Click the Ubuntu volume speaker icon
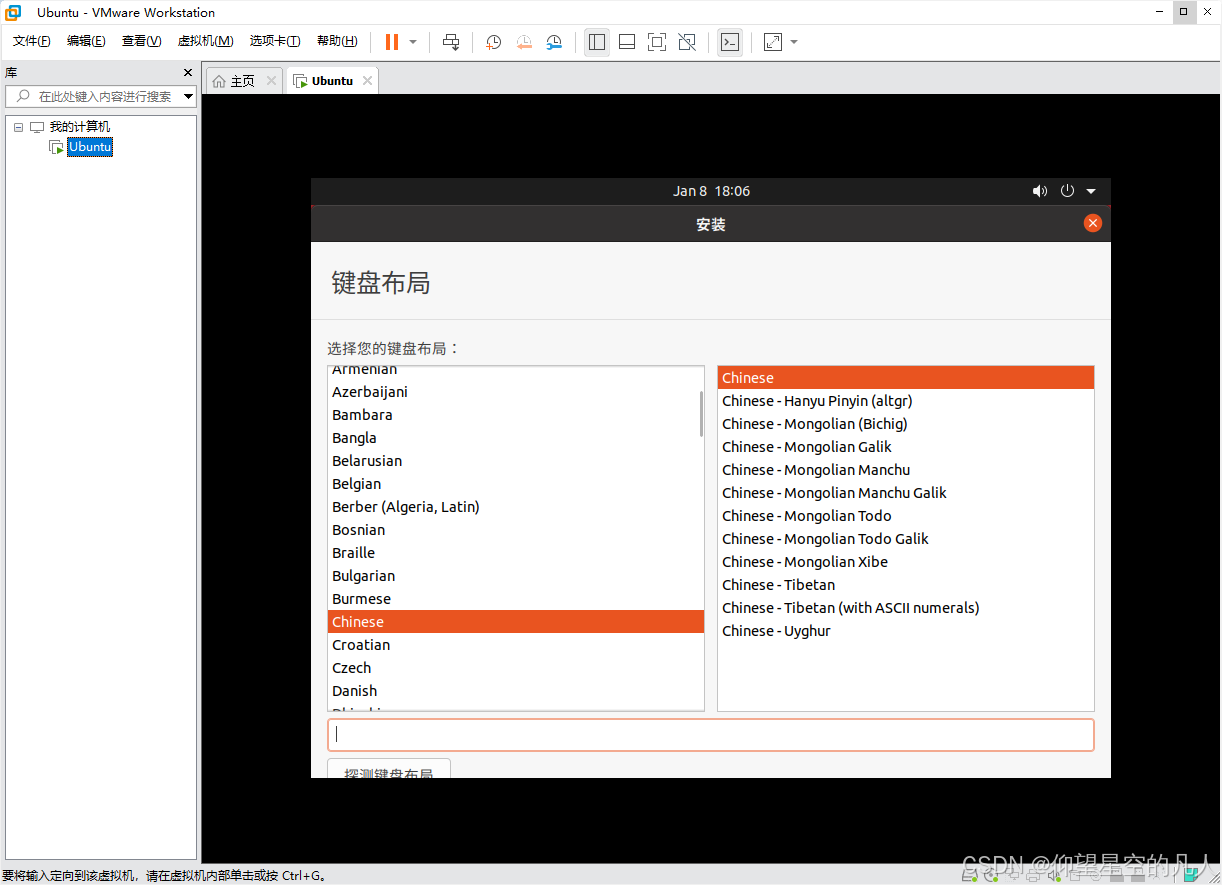 (x=1040, y=191)
